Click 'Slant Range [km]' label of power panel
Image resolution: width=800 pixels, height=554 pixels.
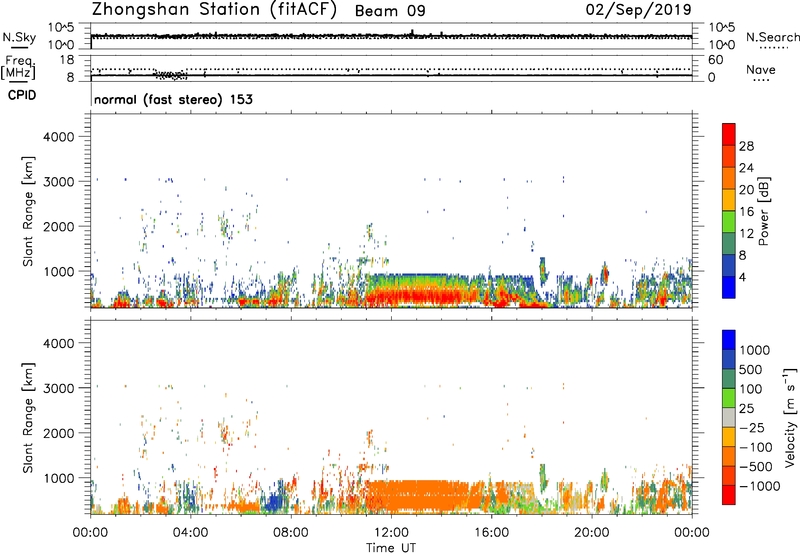coord(28,211)
